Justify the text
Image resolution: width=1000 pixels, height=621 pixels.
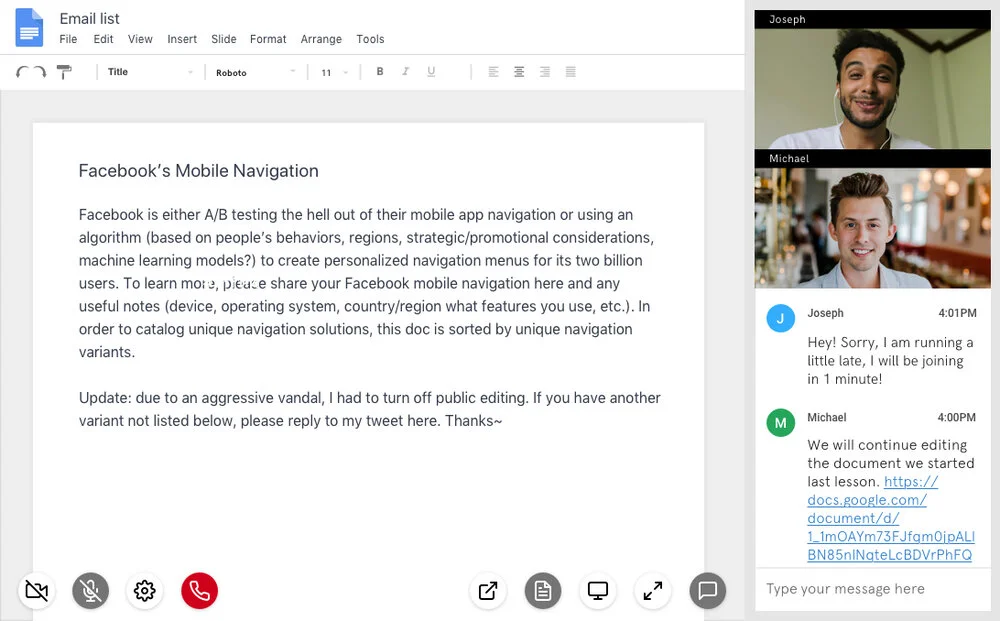tap(571, 72)
